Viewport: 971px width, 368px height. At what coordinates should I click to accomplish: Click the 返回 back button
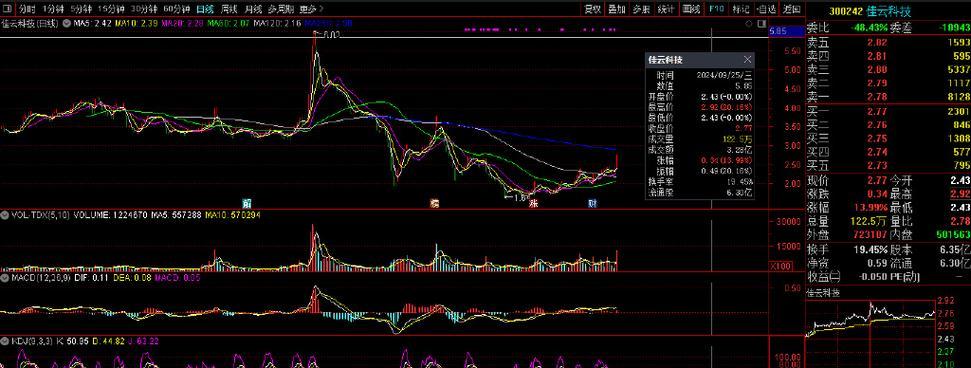(x=791, y=9)
